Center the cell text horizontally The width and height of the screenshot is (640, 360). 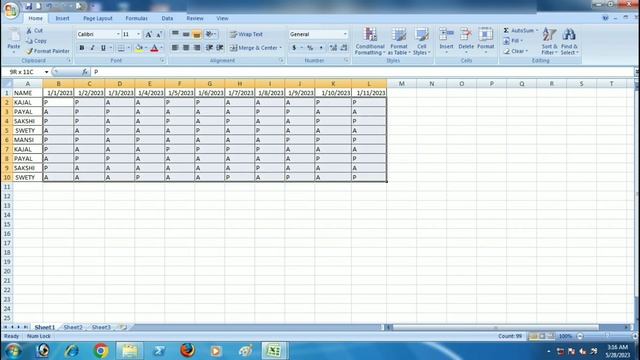tap(186, 48)
